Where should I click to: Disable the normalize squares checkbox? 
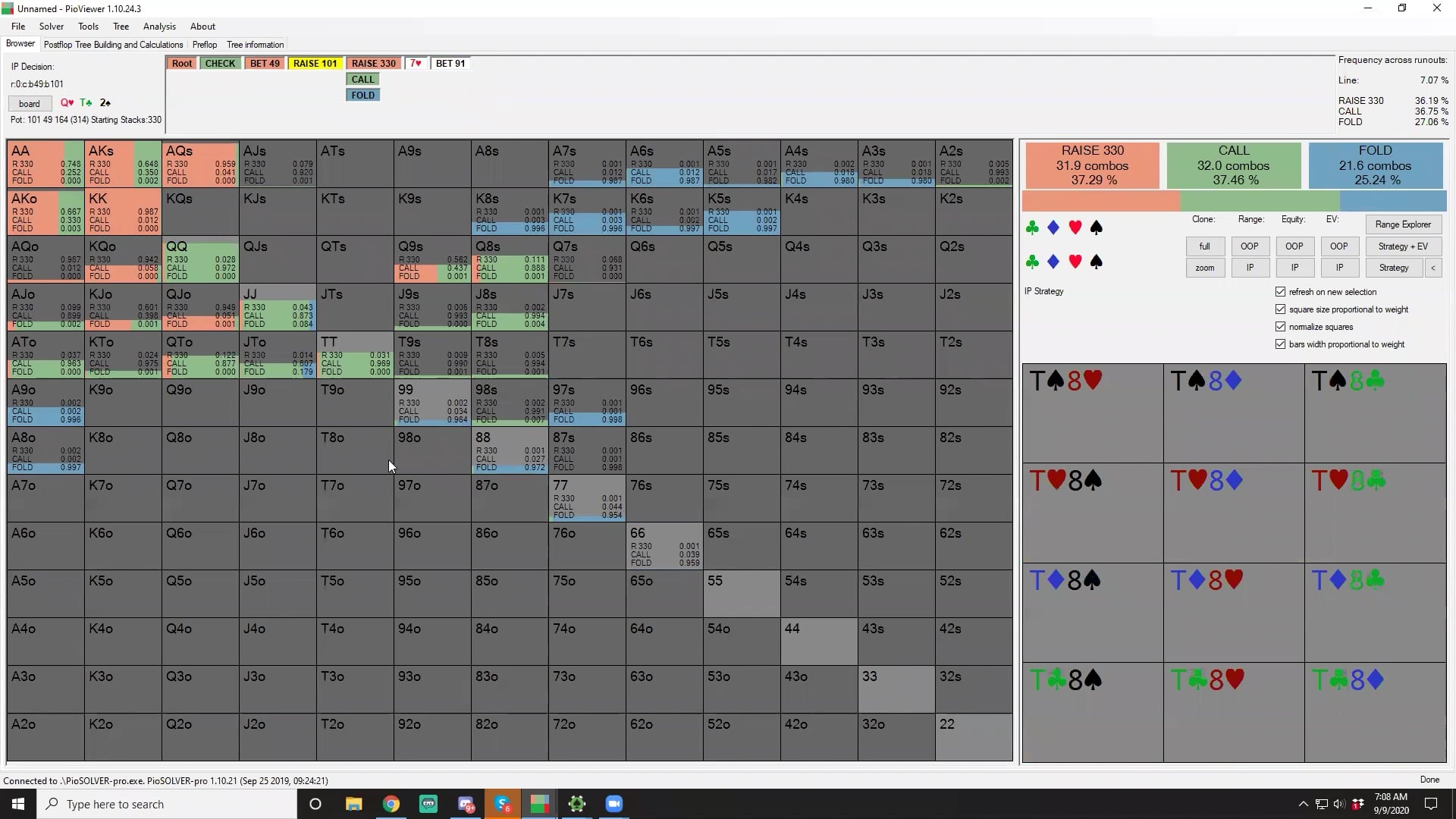1281,327
